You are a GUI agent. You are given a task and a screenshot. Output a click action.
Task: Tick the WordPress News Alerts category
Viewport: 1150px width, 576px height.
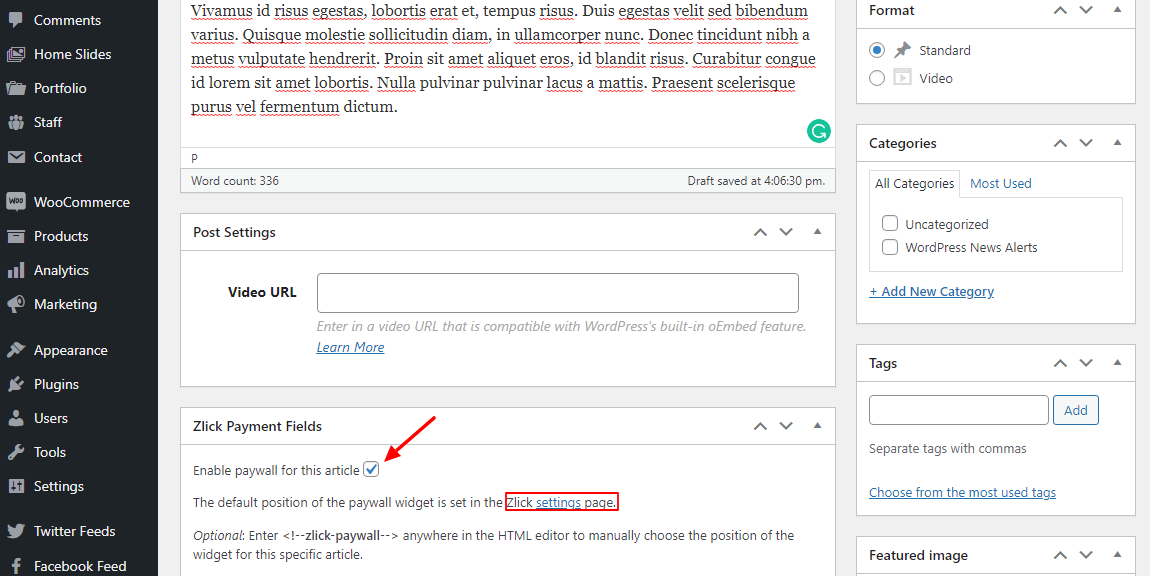click(x=890, y=247)
